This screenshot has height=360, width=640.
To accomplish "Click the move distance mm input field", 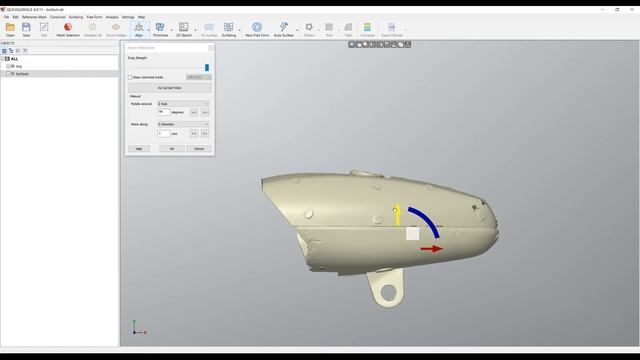I will (164, 133).
